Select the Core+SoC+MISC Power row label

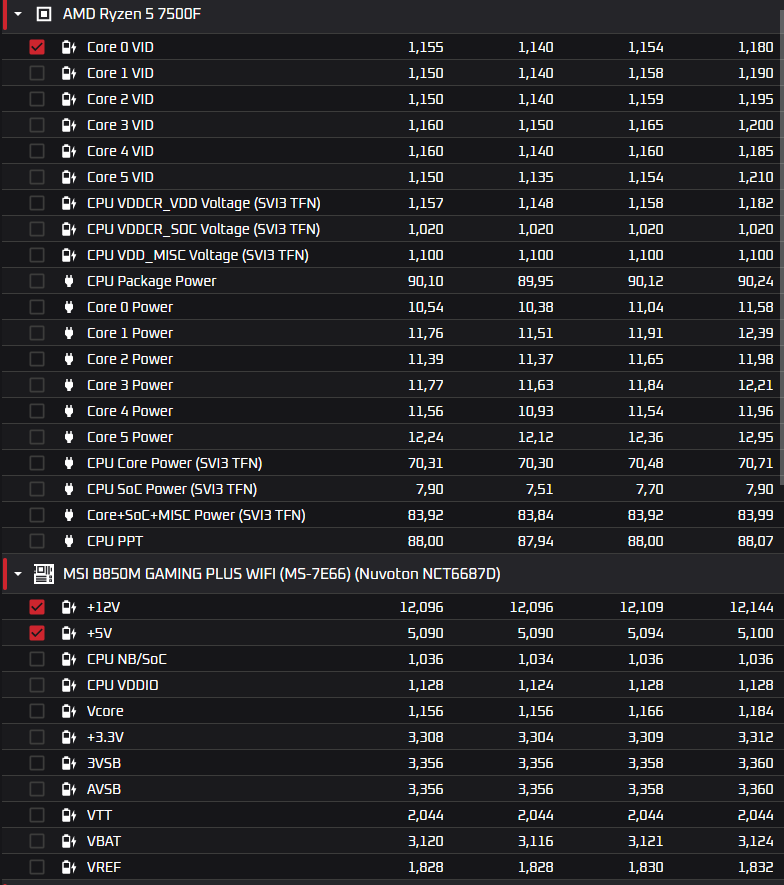coord(196,515)
